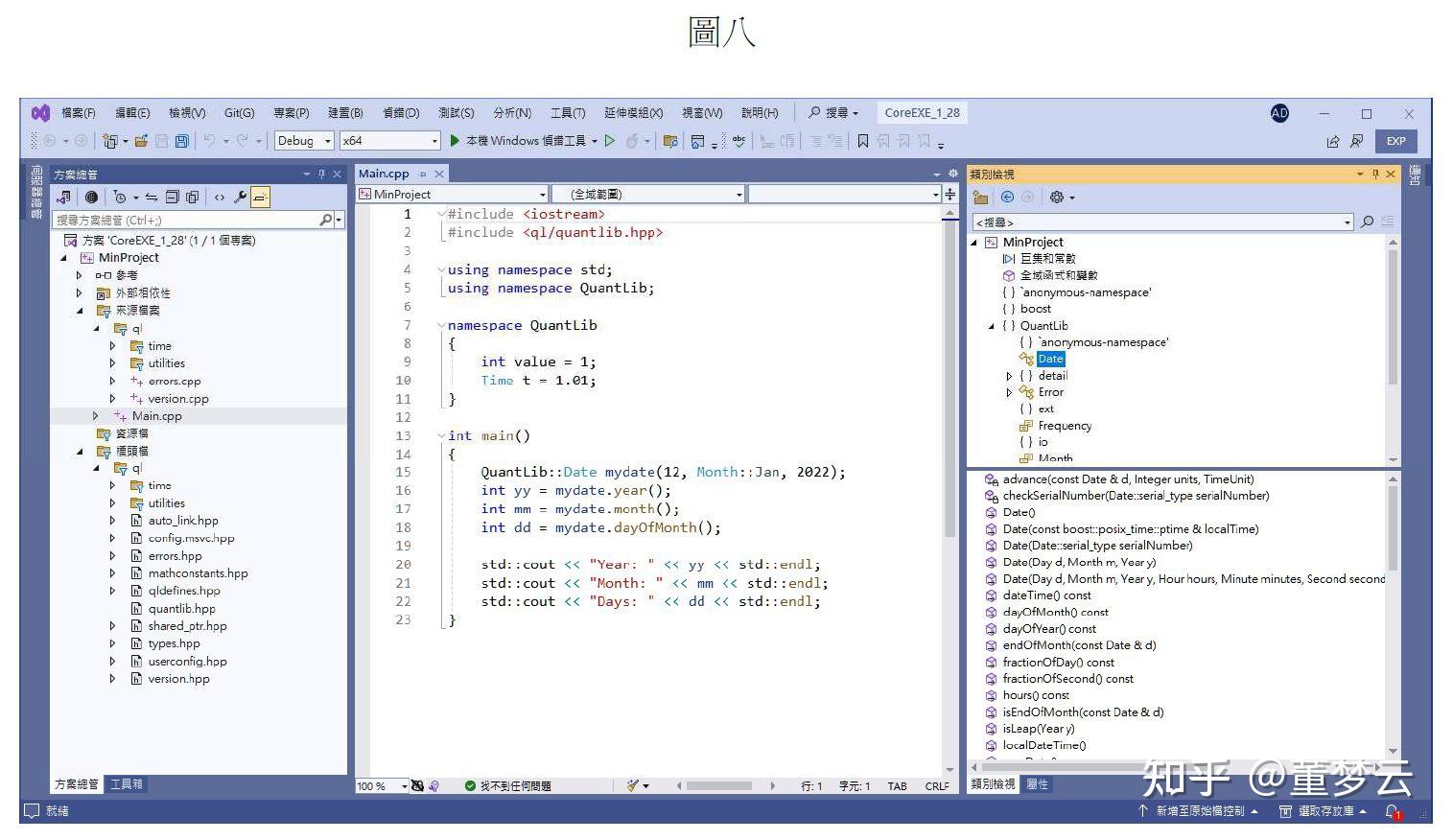The image size is (1453, 840).
Task: Click the Properties wrench icon in 方案總管
Action: 241,197
